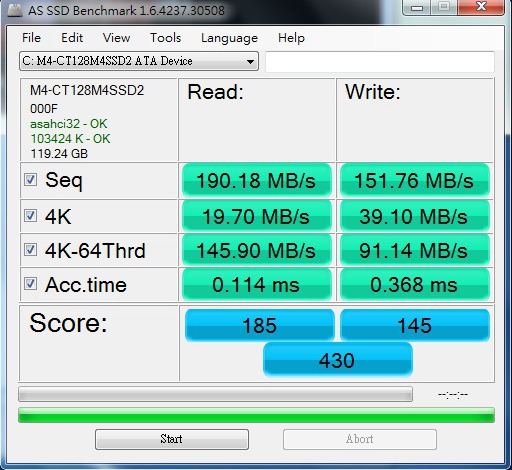
Task: Open the View menu
Action: coord(116,38)
